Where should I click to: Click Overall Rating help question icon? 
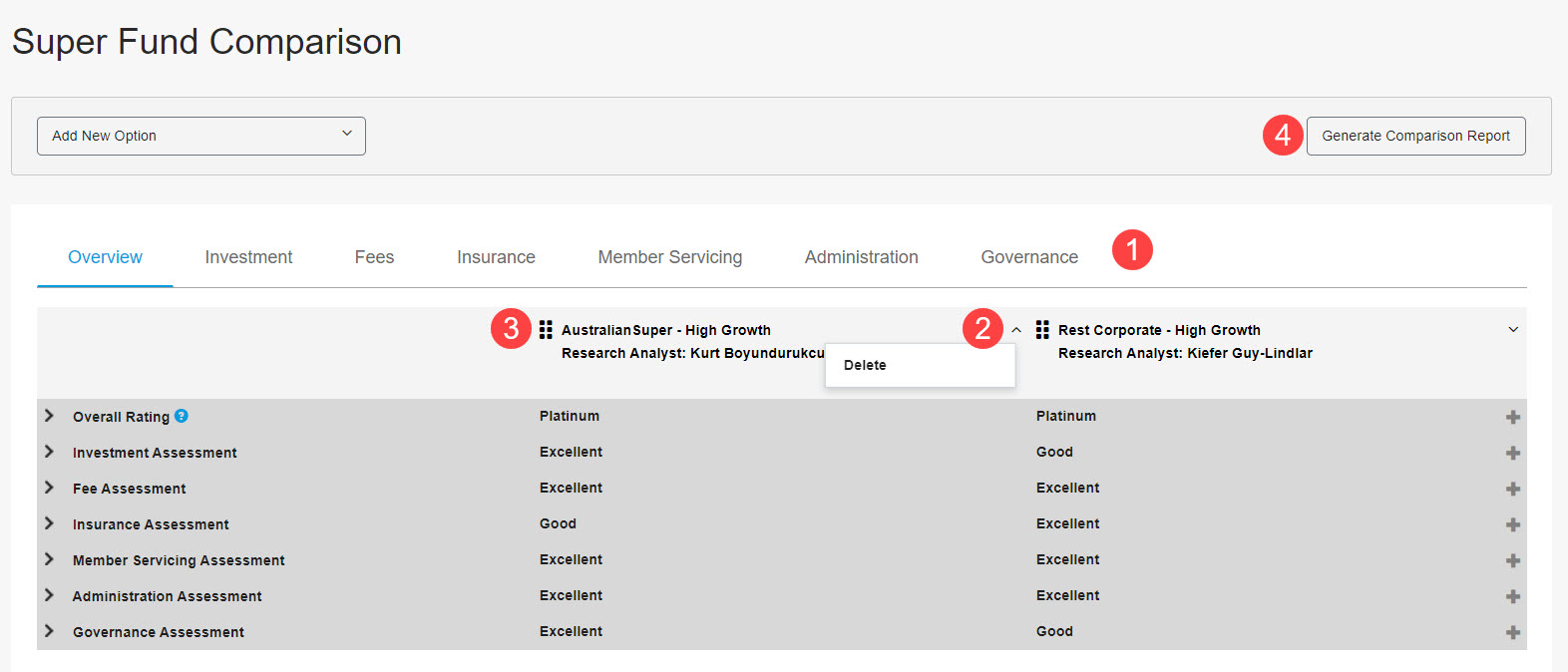(182, 416)
